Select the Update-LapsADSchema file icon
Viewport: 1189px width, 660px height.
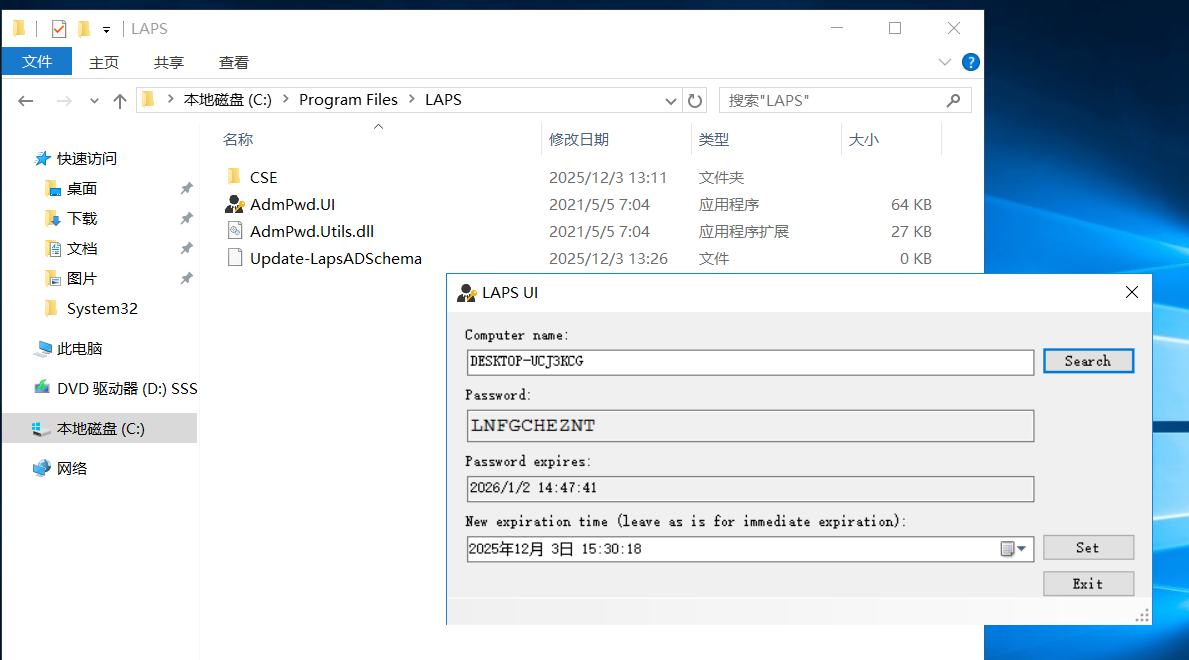point(235,258)
